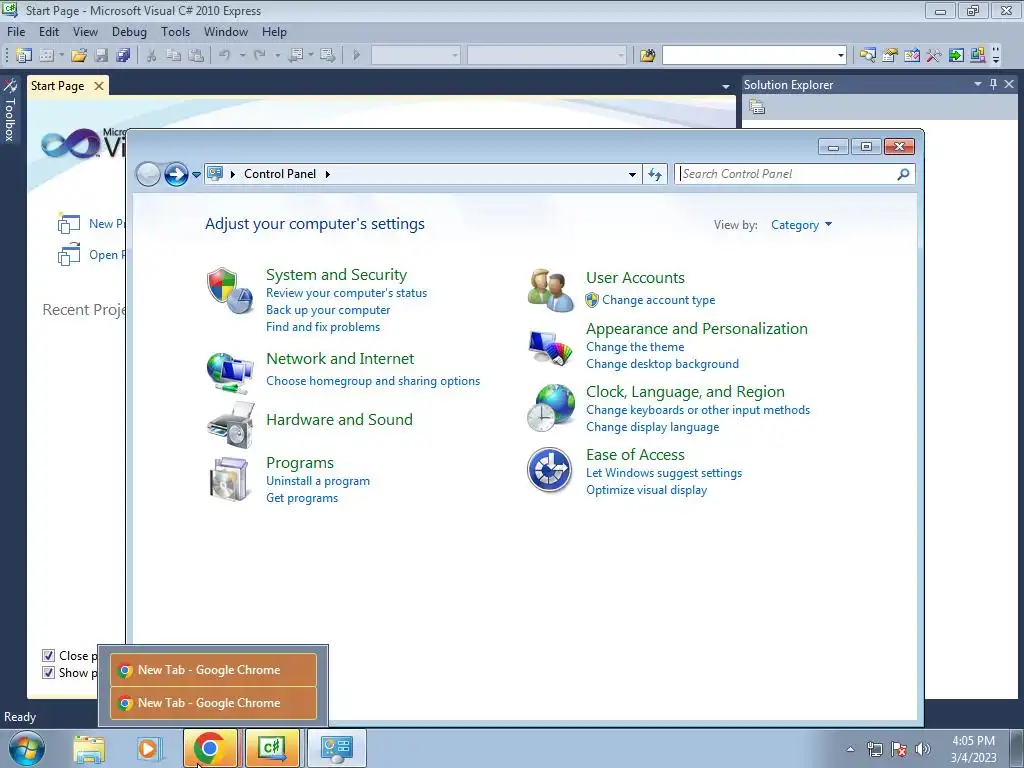This screenshot has width=1024, height=768.
Task: Click the Cut scissors toolbar icon
Action: click(151, 56)
